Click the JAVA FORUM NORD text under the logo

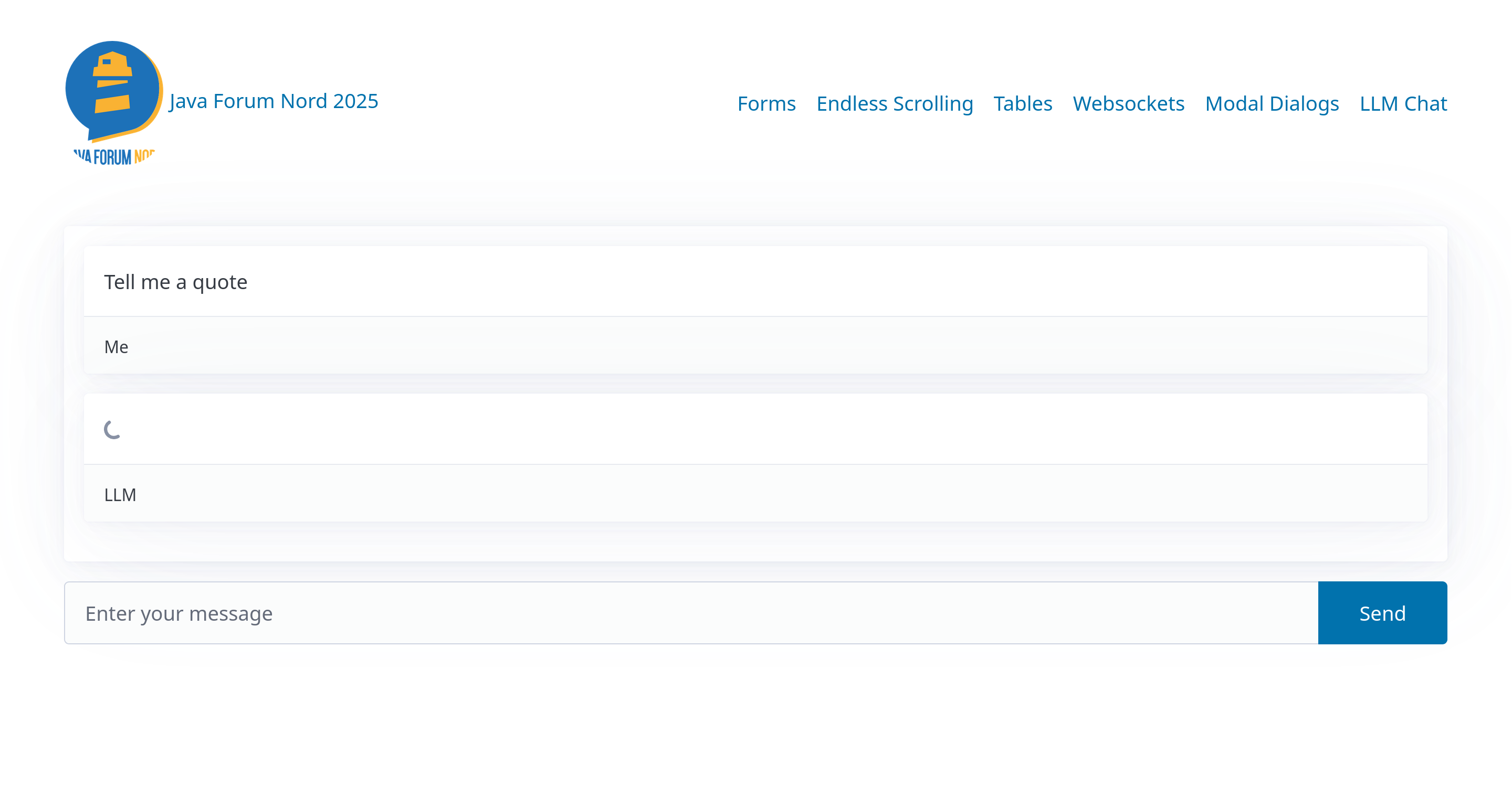pos(114,156)
